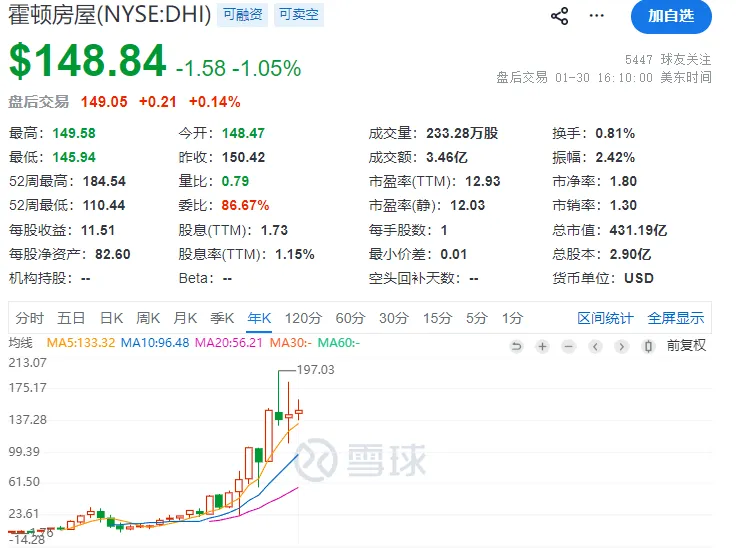The height and width of the screenshot is (548, 746).
Task: Click the stock title 霍顿房屋(NYSE:DHI)
Action: (x=110, y=15)
